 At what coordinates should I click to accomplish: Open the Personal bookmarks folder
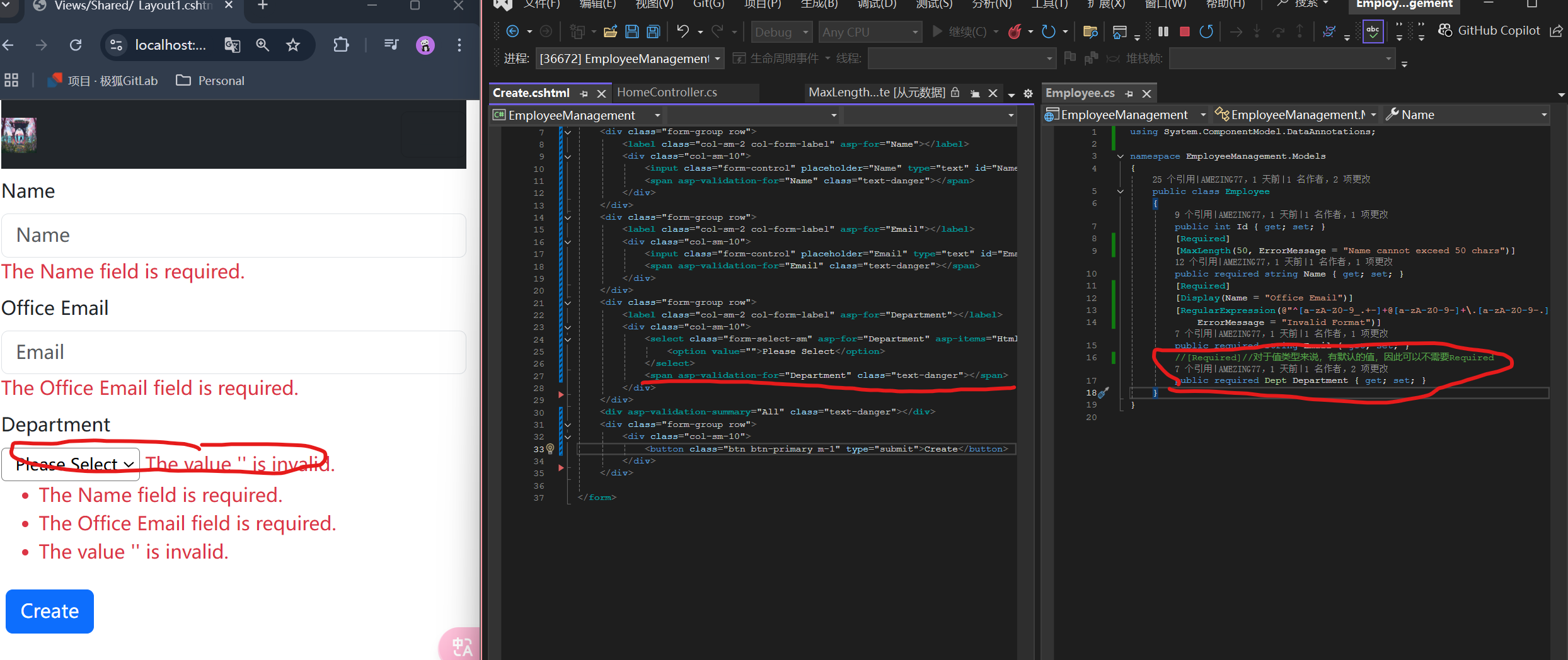[x=210, y=81]
